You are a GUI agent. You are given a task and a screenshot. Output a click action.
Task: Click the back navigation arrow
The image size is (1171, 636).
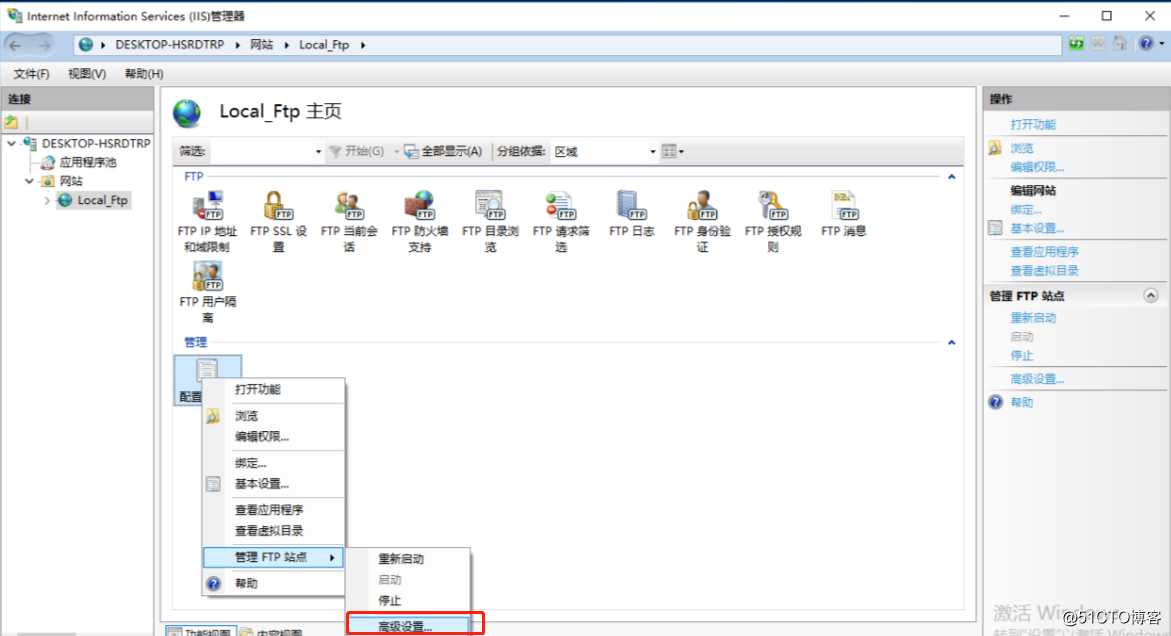click(x=15, y=45)
